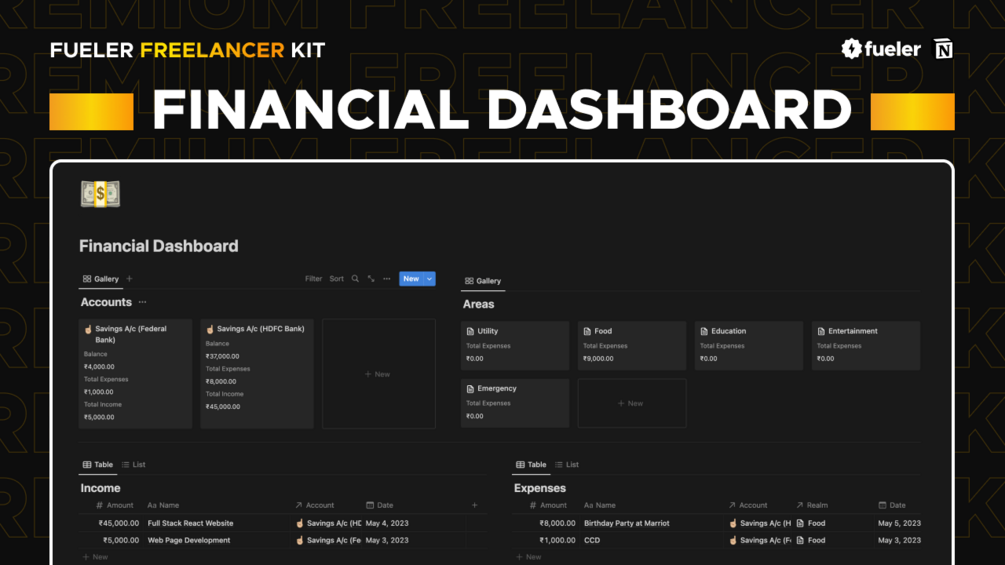Add new card in Accounts gallery
The image size is (1005, 565).
pyautogui.click(x=379, y=374)
